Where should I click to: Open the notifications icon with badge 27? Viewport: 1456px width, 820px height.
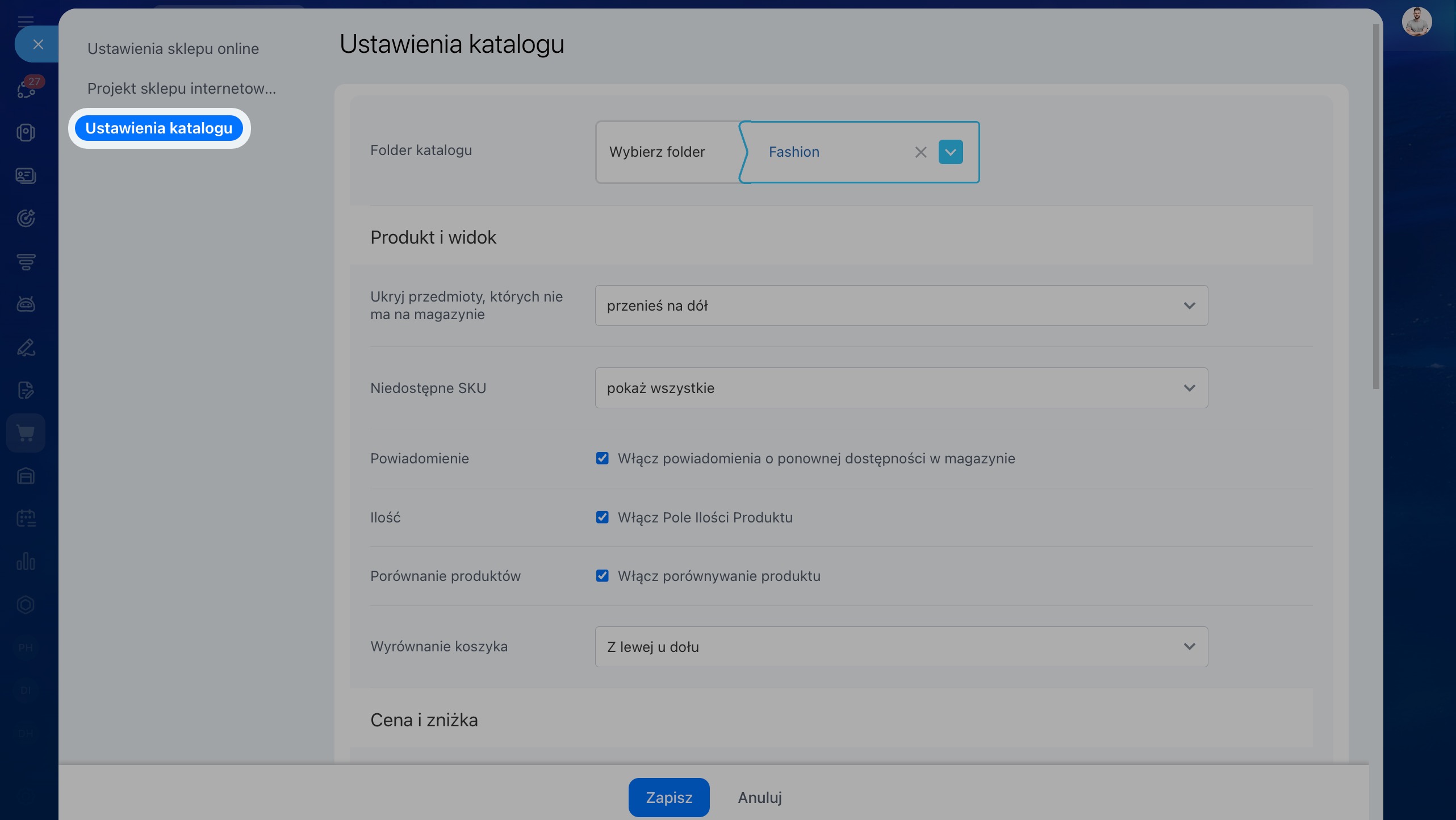[x=27, y=89]
